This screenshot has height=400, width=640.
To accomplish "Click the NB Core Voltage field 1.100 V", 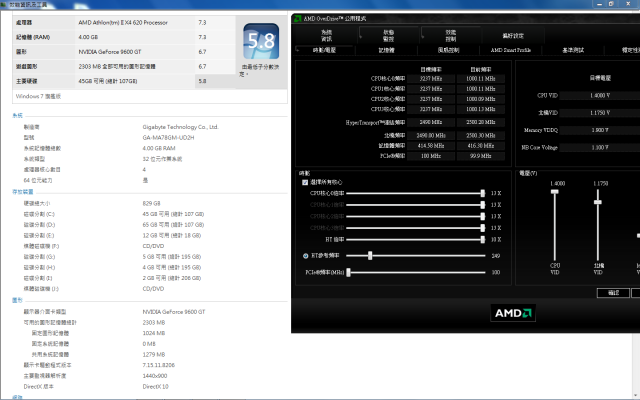I will point(600,147).
